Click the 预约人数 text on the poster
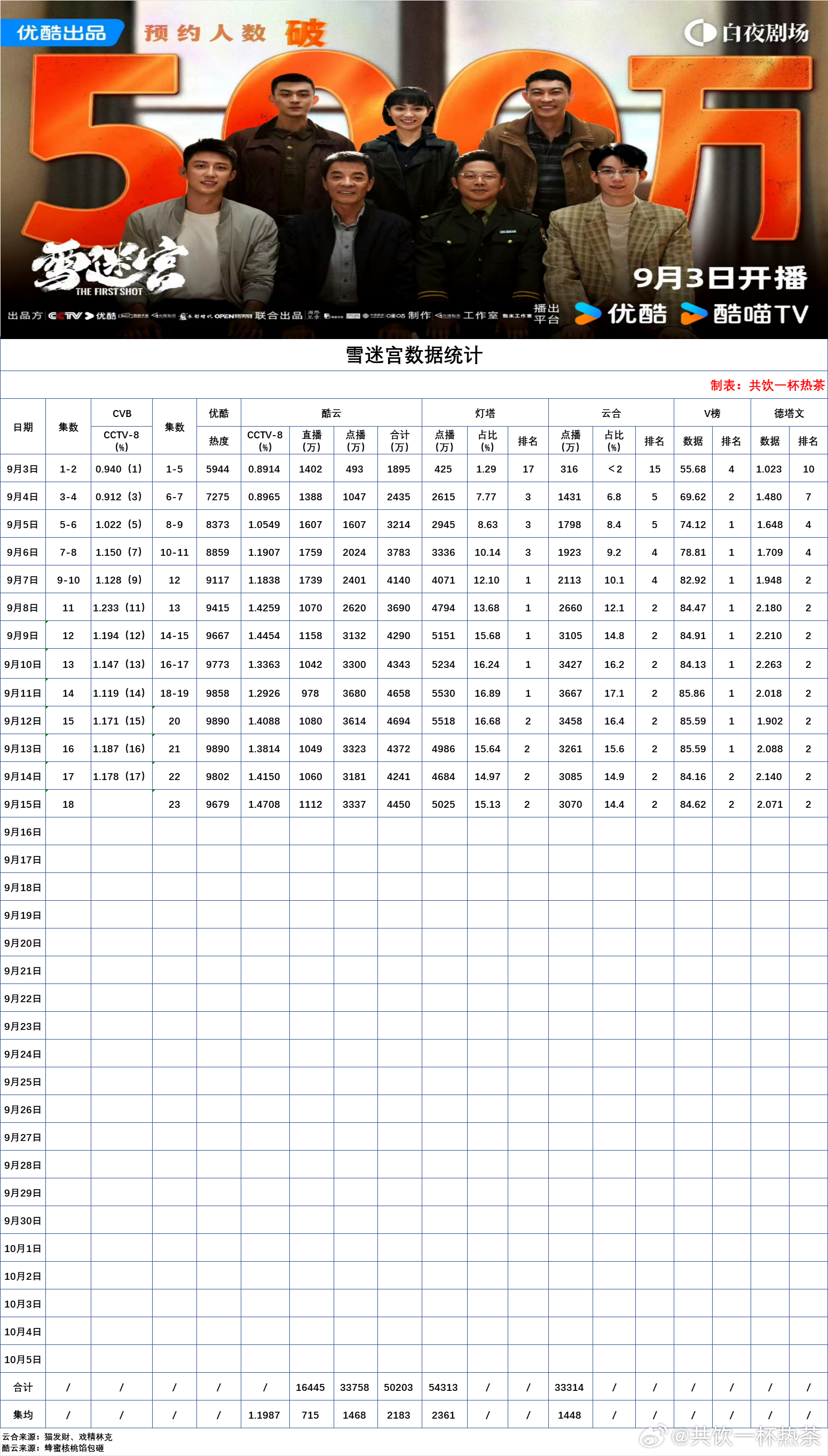The height and width of the screenshot is (1456, 828). [x=204, y=33]
